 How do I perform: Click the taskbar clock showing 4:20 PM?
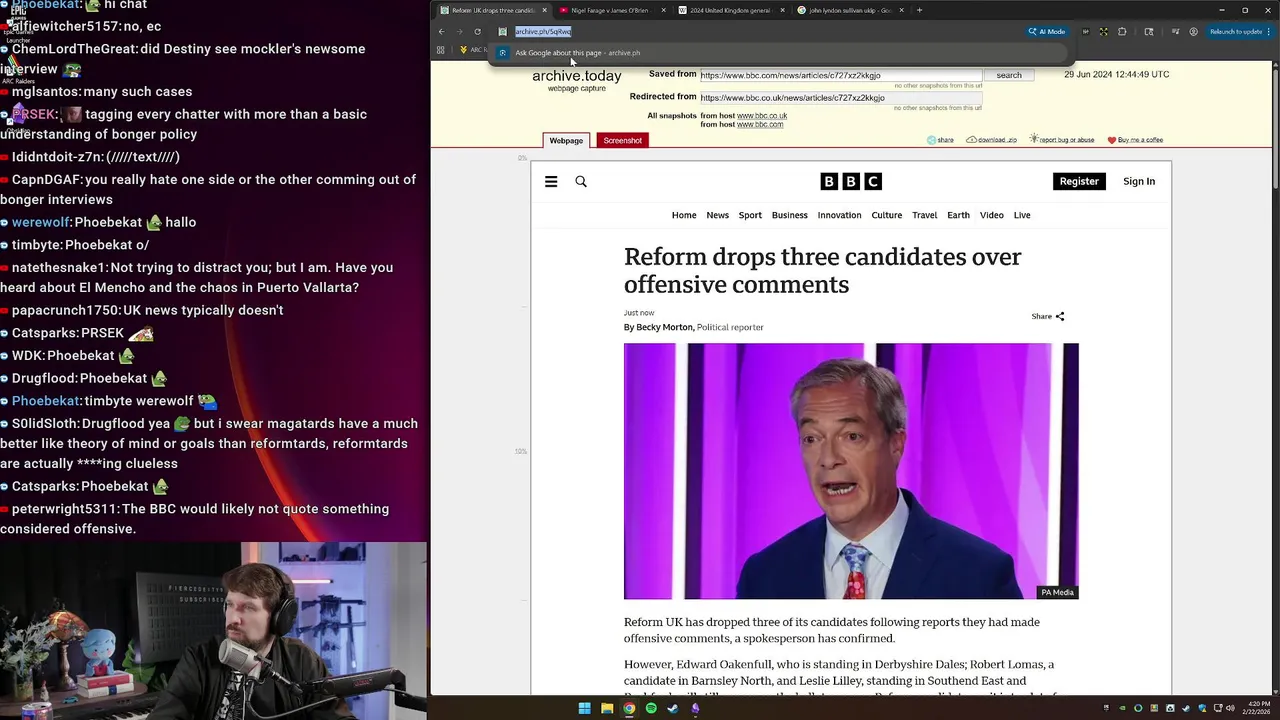point(1258,708)
